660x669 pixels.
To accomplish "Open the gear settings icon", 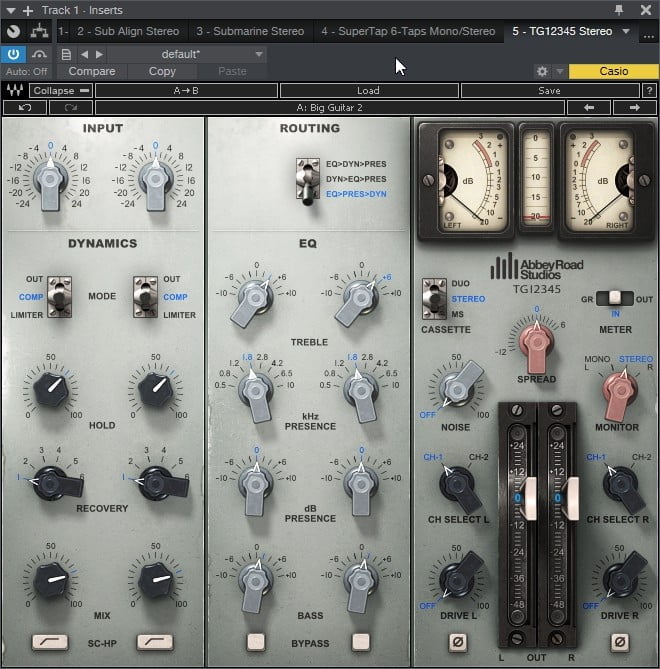I will click(542, 71).
